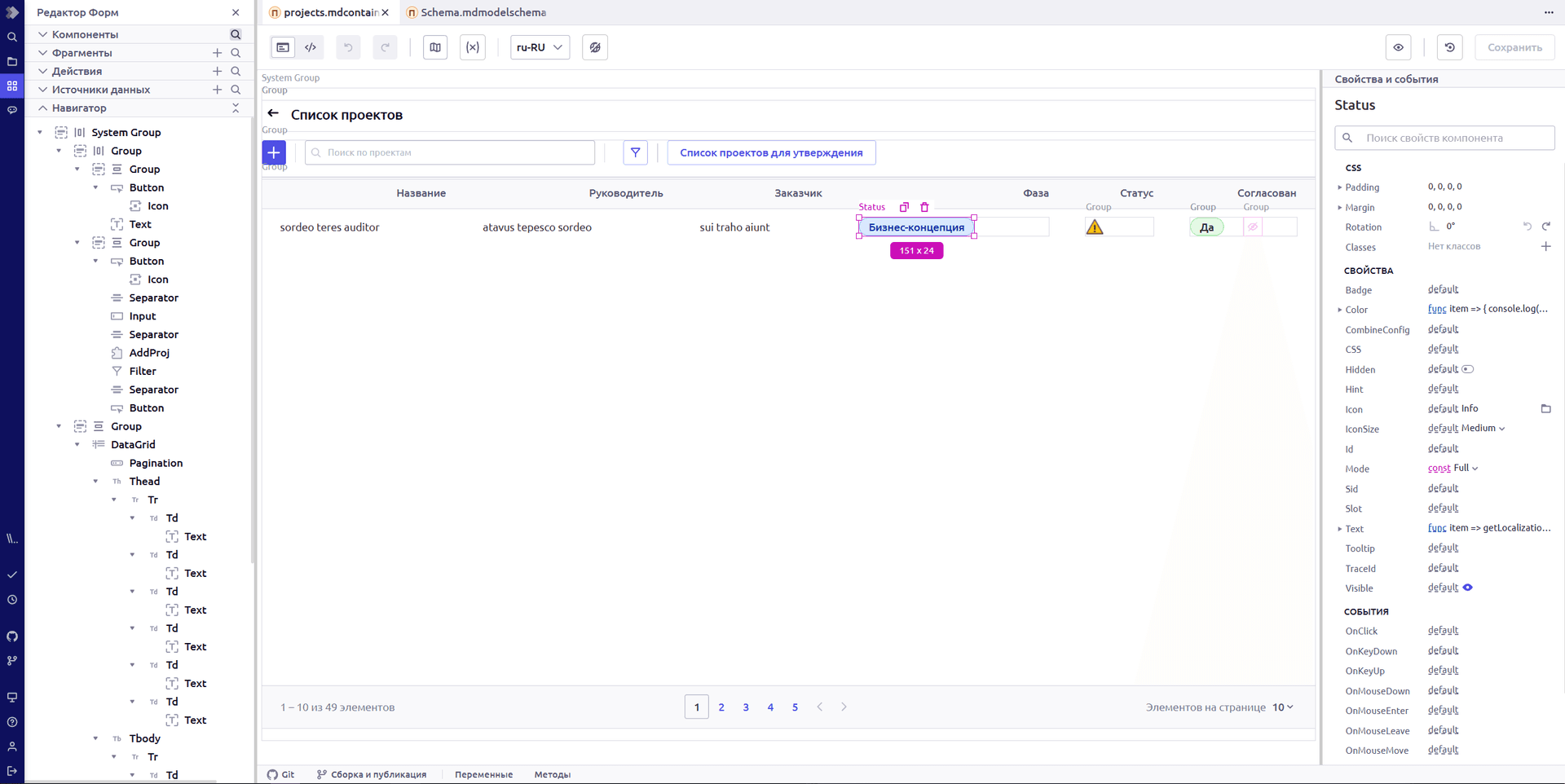The width and height of the screenshot is (1565, 784).
Task: Click the Сохранить save button
Action: [1514, 47]
